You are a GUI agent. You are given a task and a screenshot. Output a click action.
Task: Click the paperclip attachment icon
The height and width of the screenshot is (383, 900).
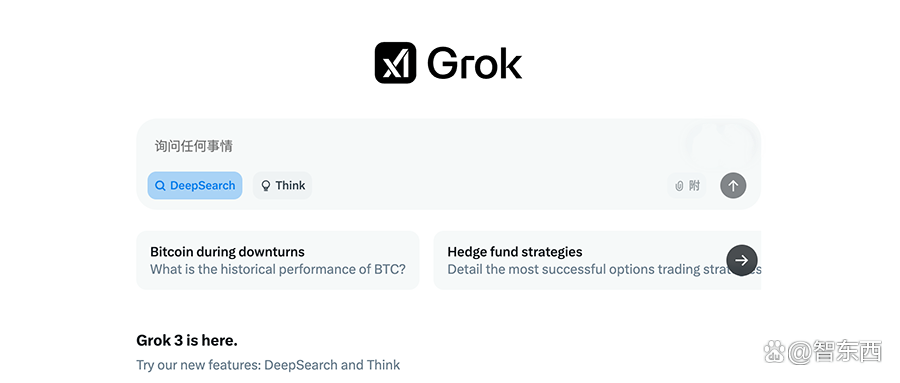point(679,186)
